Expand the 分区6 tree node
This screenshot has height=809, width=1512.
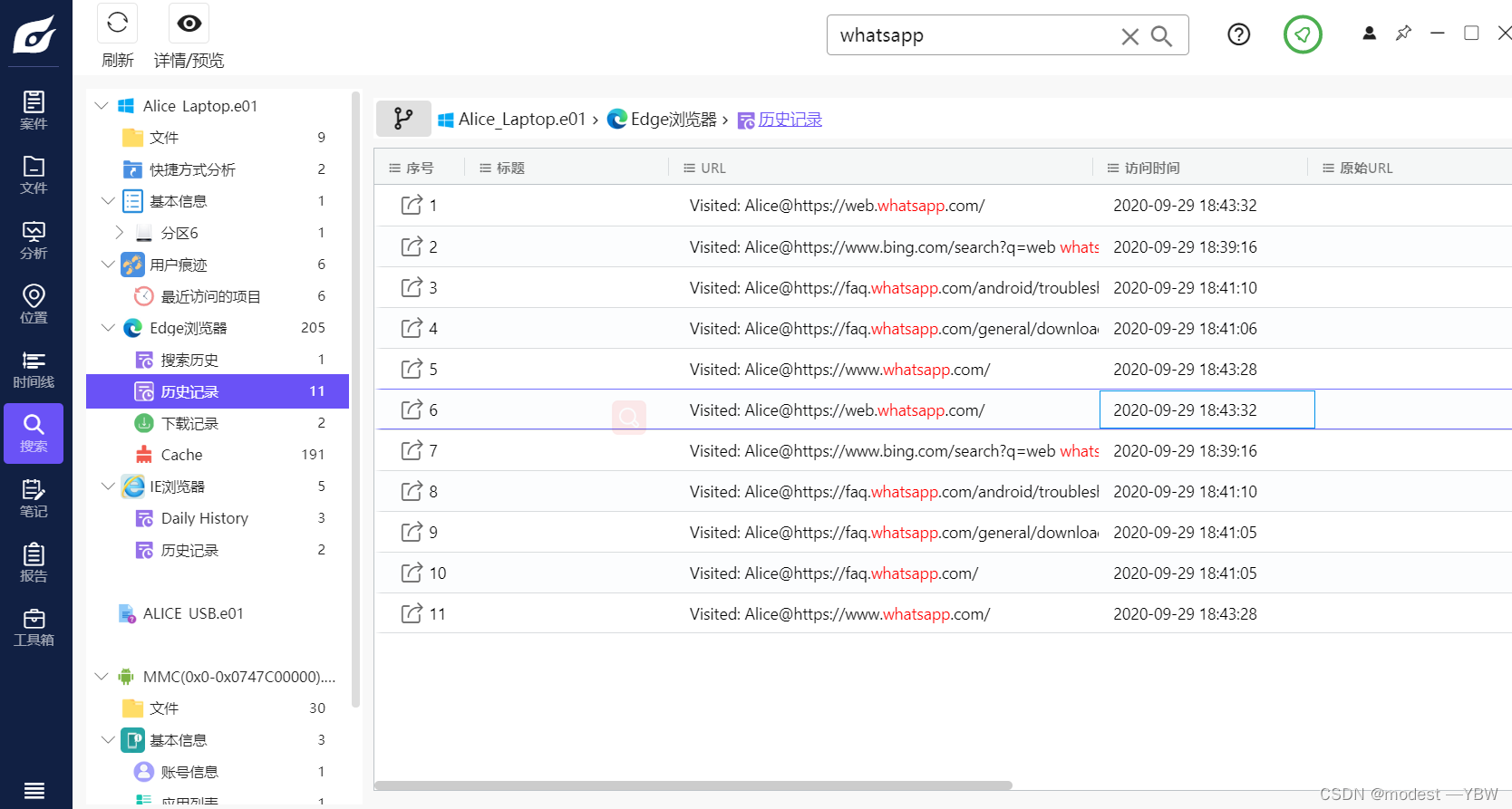click(119, 233)
